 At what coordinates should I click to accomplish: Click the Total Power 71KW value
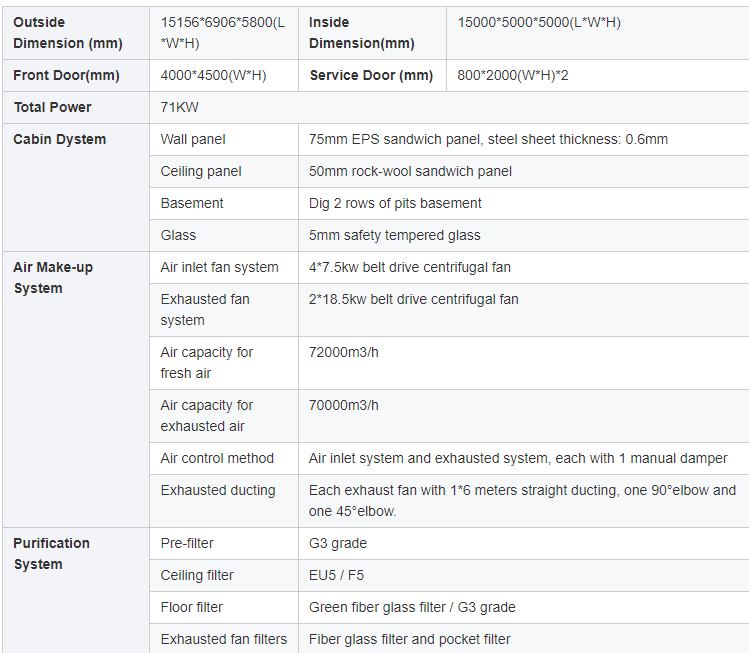click(x=182, y=107)
